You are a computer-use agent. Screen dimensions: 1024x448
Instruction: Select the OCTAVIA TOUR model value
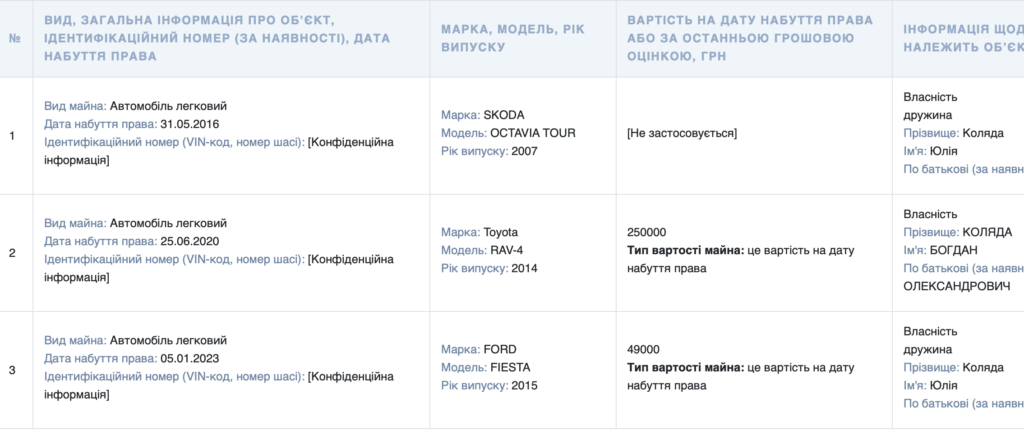click(533, 133)
